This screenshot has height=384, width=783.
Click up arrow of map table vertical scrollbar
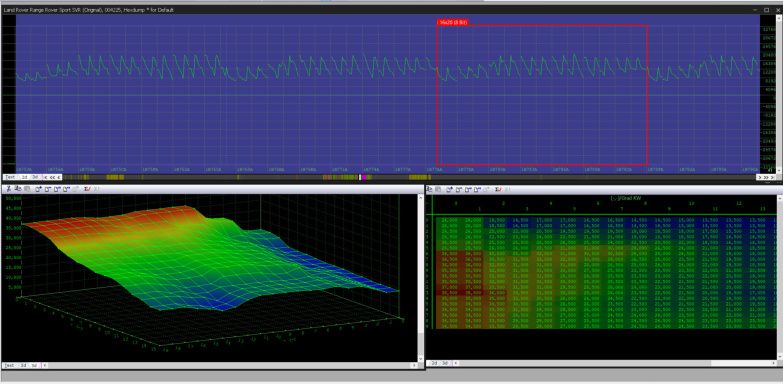click(780, 198)
